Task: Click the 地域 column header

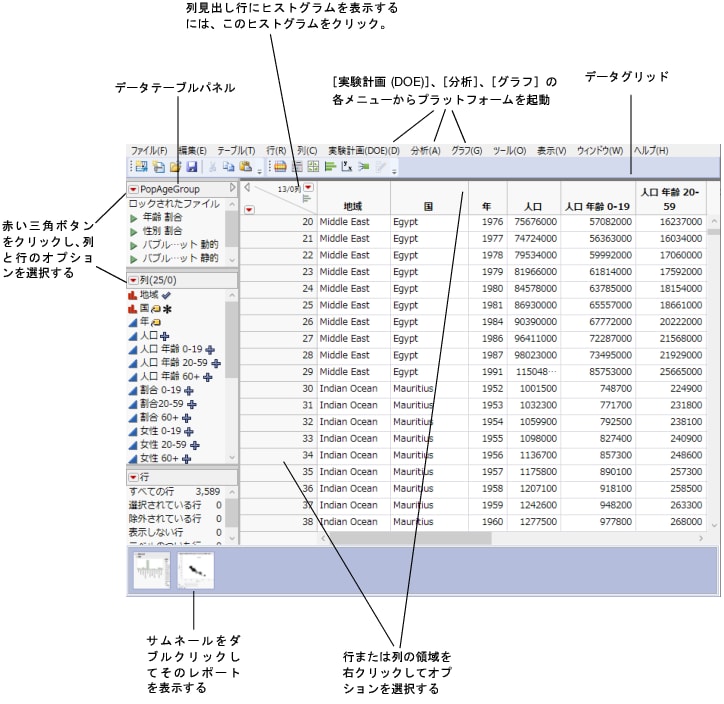Action: pos(353,207)
